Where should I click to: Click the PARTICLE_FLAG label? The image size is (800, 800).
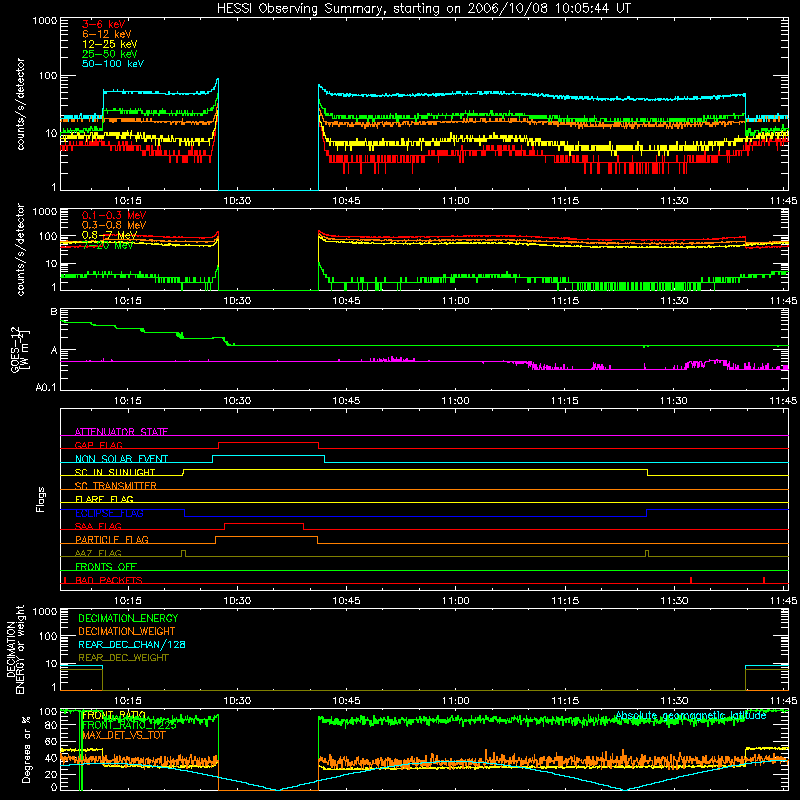pos(112,539)
